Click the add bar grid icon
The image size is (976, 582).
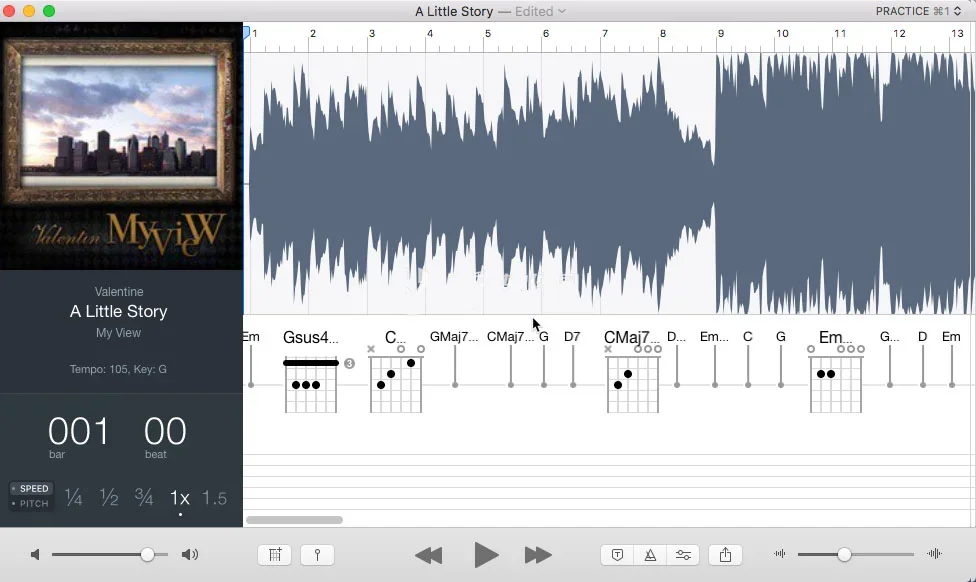tap(274, 555)
